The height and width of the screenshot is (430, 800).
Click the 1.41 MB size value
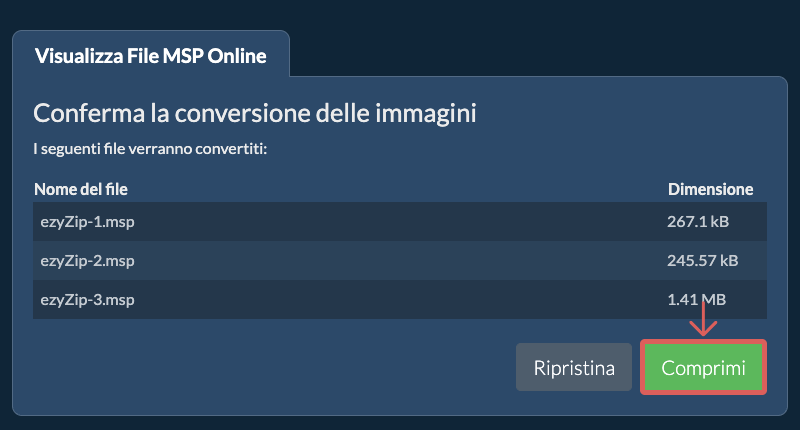tap(696, 299)
